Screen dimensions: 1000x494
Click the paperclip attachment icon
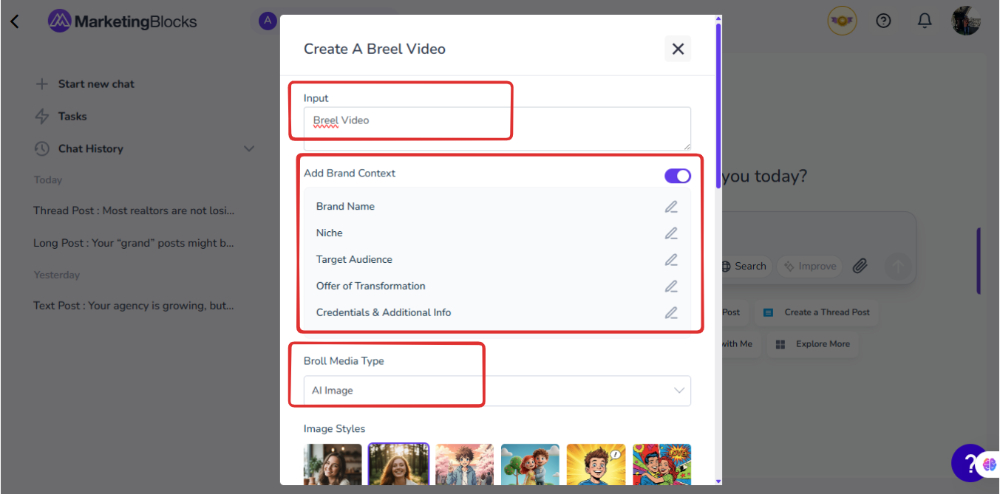(x=859, y=266)
